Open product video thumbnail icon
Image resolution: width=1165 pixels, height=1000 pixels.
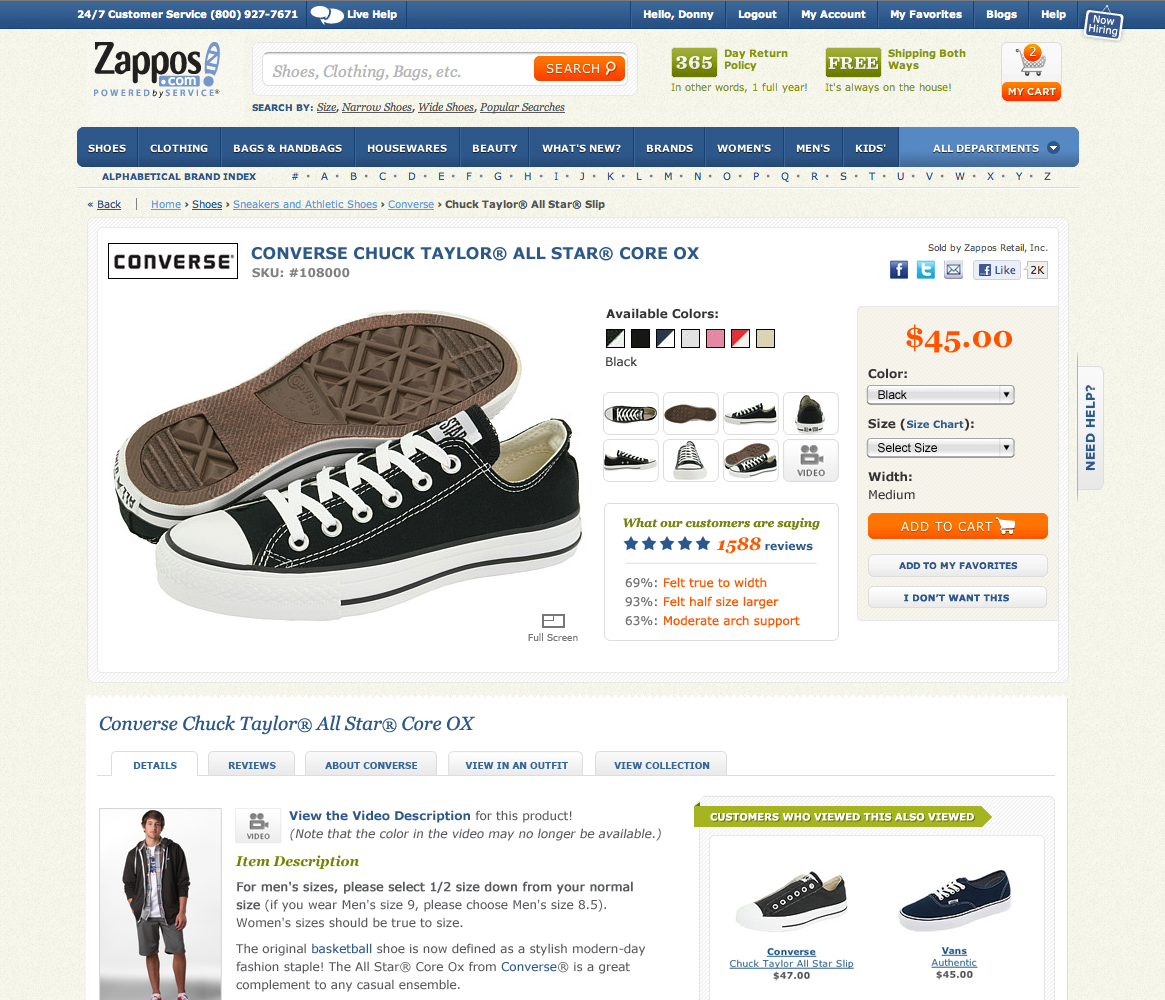[811, 461]
